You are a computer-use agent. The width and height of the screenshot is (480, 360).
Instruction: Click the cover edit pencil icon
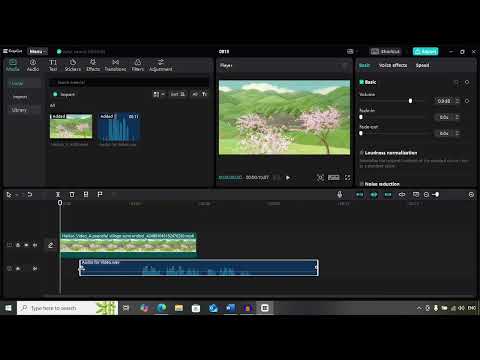pos(51,245)
